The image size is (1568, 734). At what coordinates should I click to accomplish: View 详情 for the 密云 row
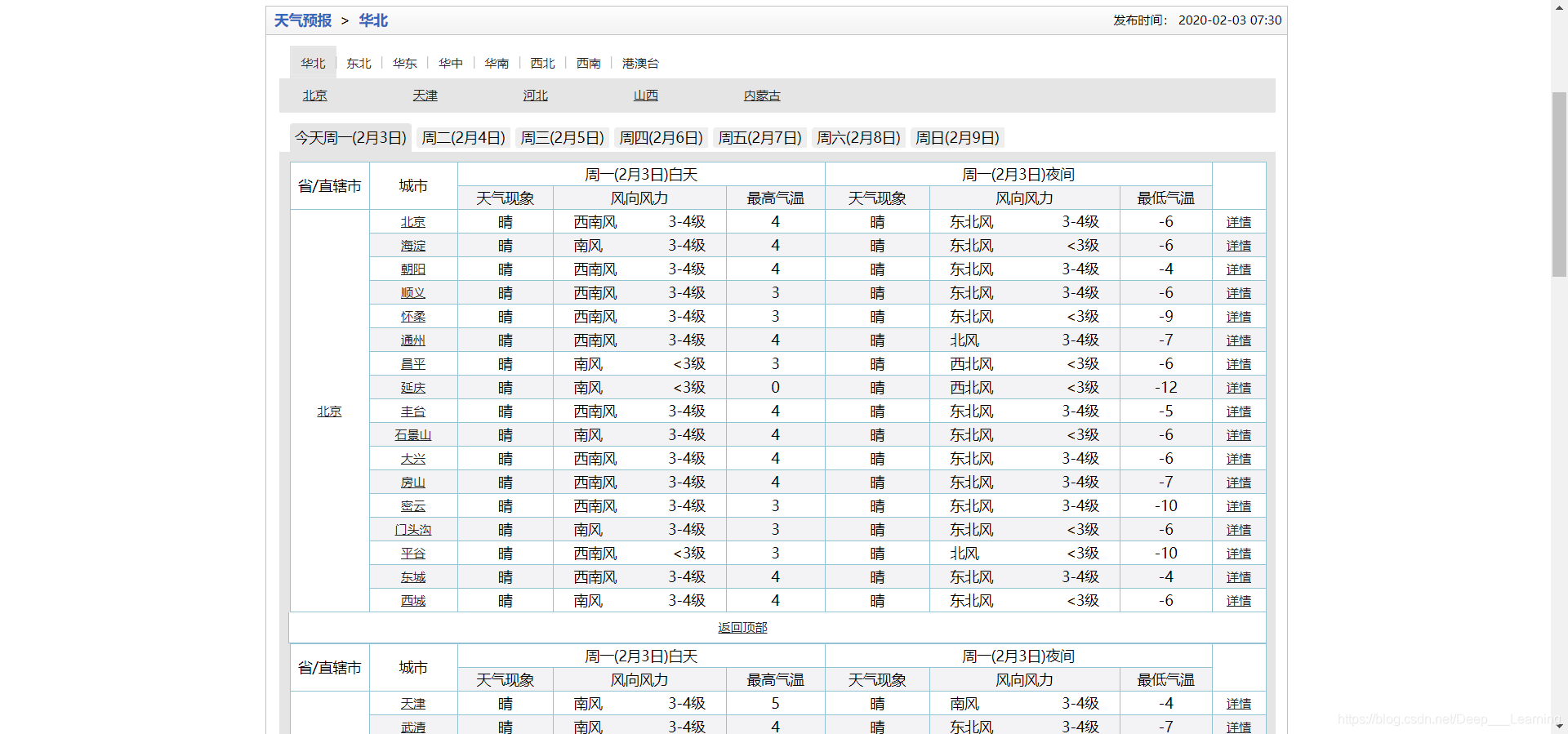(1239, 506)
